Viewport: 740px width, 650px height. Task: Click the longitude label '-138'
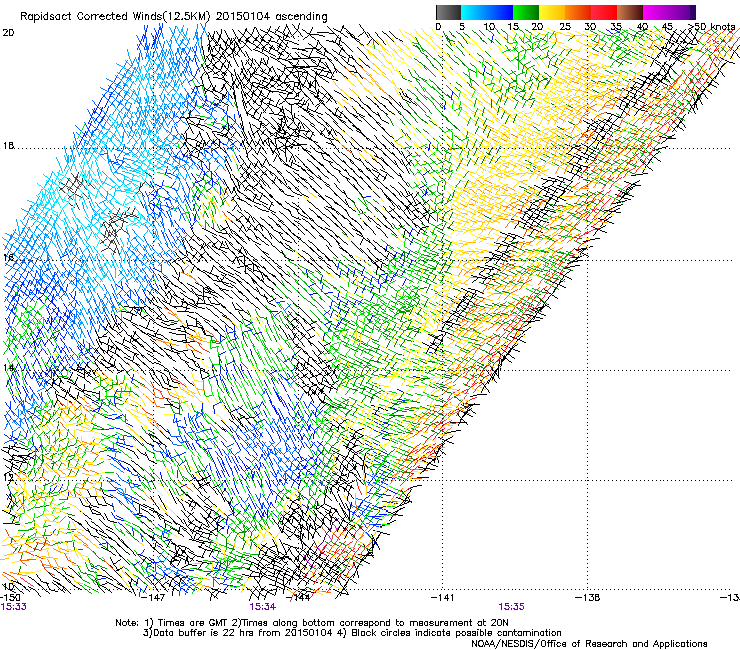pos(588,598)
